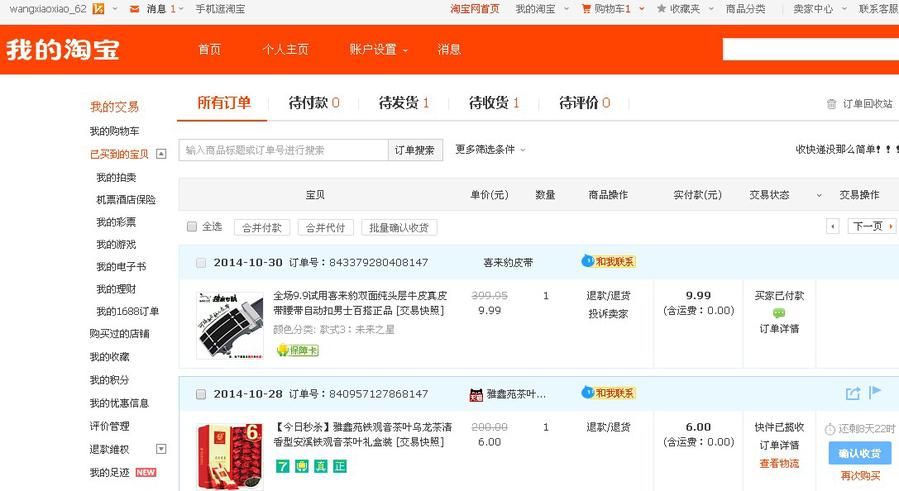Open the 首页 nav item
Screen dimensions: 899x491
pyautogui.click(x=209, y=50)
